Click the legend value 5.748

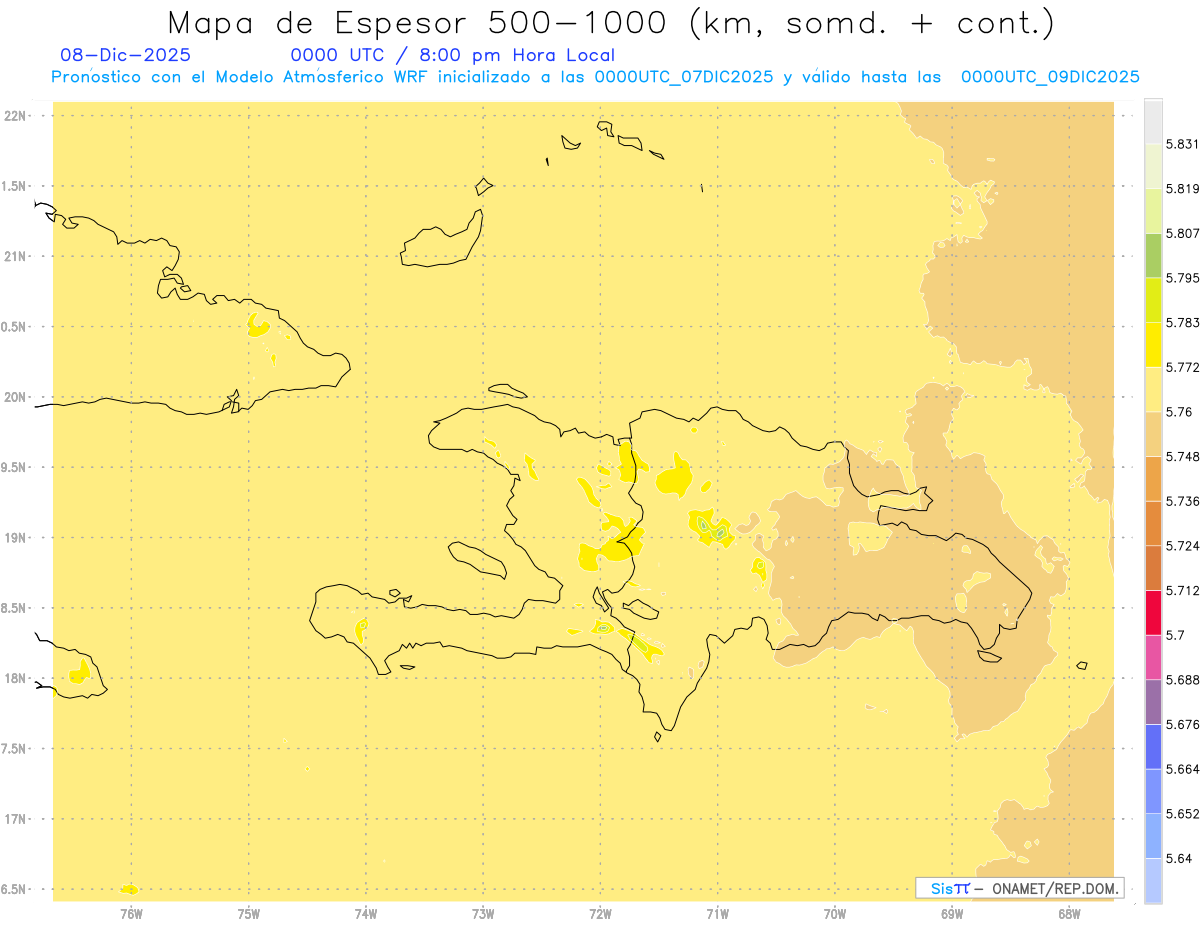pyautogui.click(x=1182, y=456)
